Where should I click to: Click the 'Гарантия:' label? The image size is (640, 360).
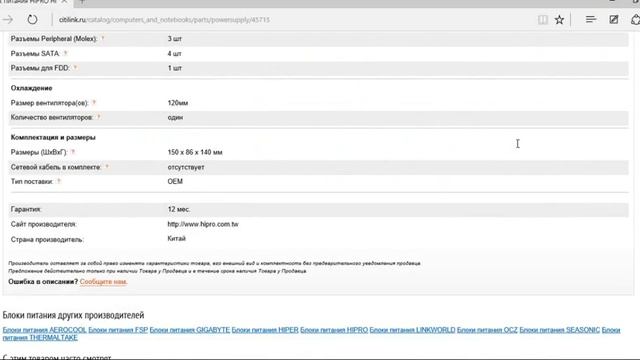[26, 209]
